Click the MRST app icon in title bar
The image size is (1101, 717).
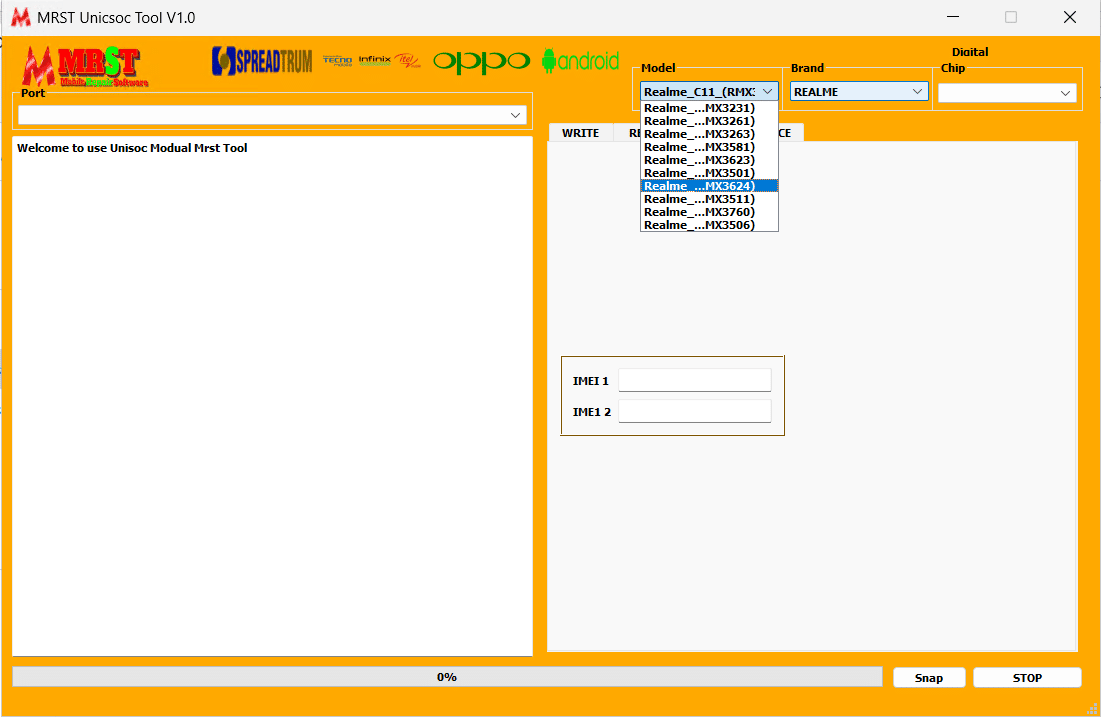(x=19, y=17)
